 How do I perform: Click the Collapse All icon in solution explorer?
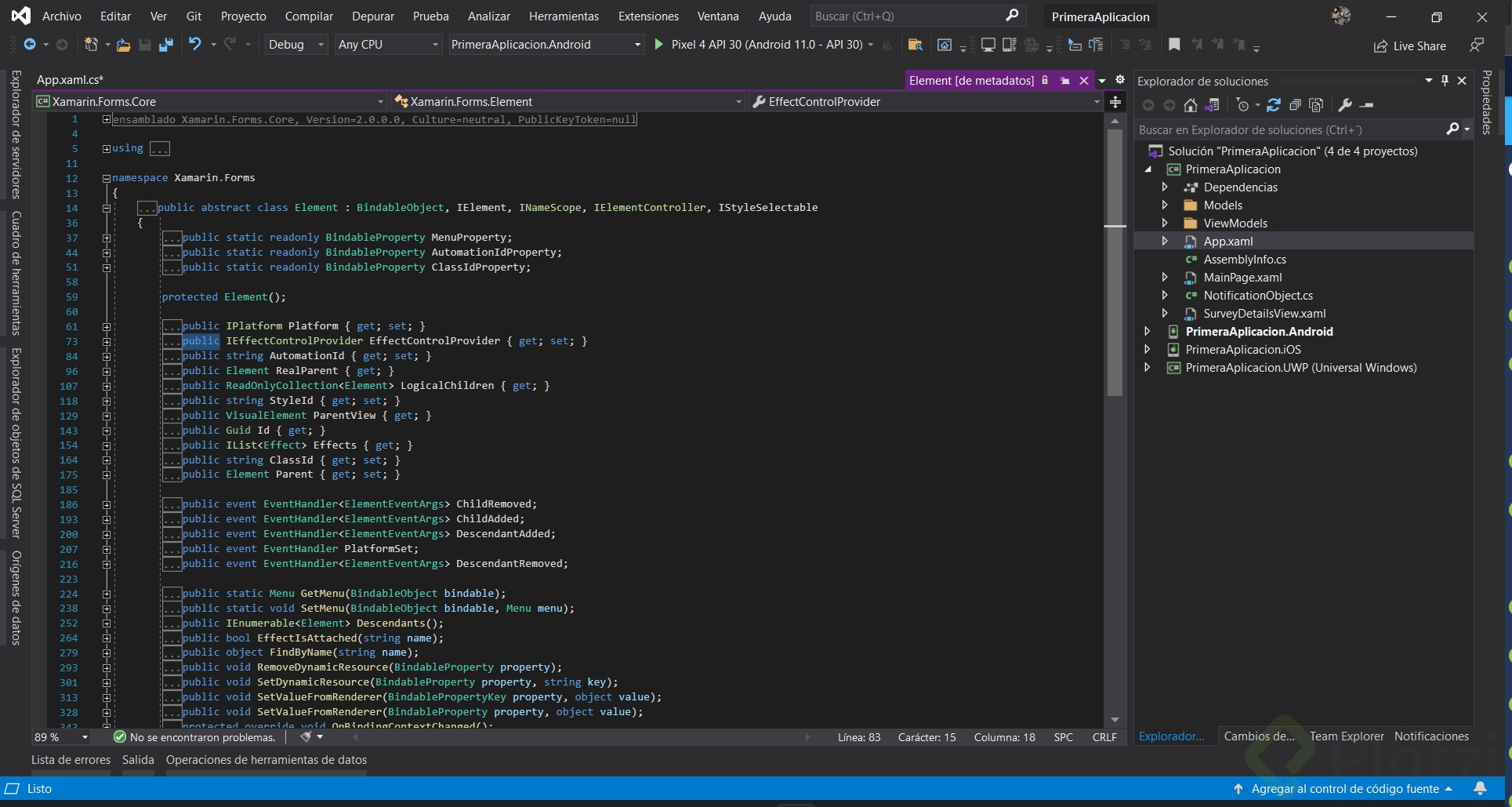click(1295, 105)
